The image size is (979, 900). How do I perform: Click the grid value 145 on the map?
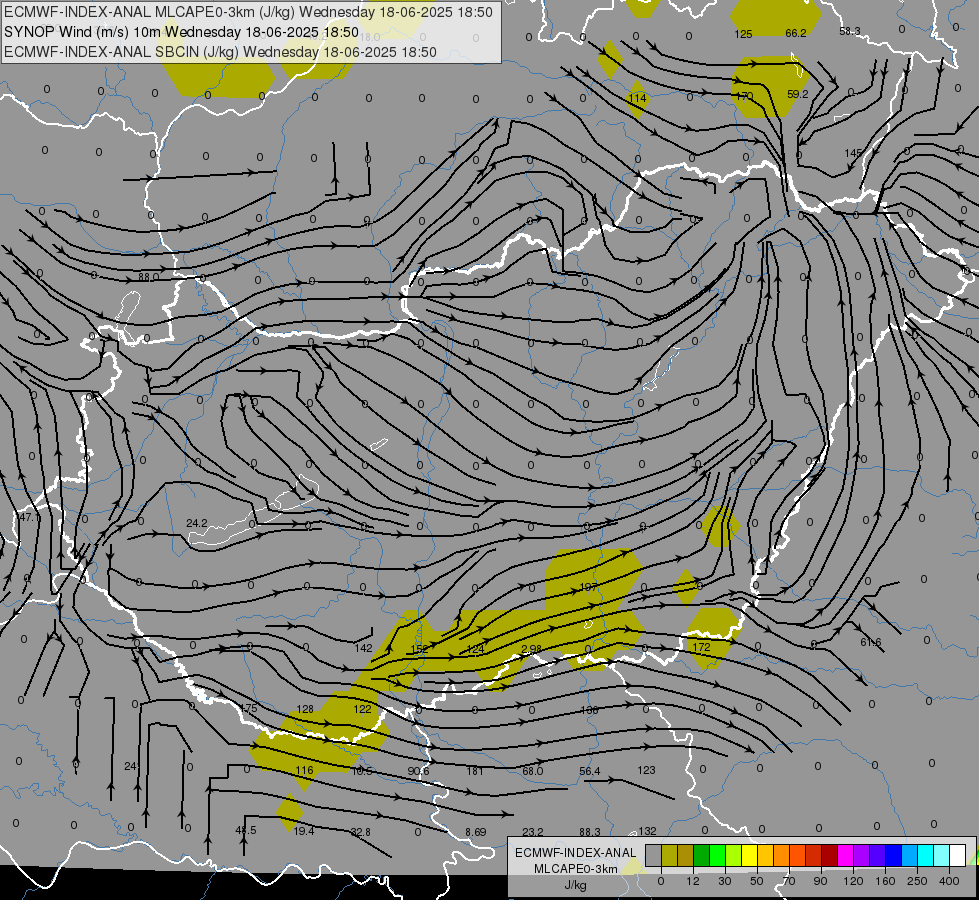(854, 153)
